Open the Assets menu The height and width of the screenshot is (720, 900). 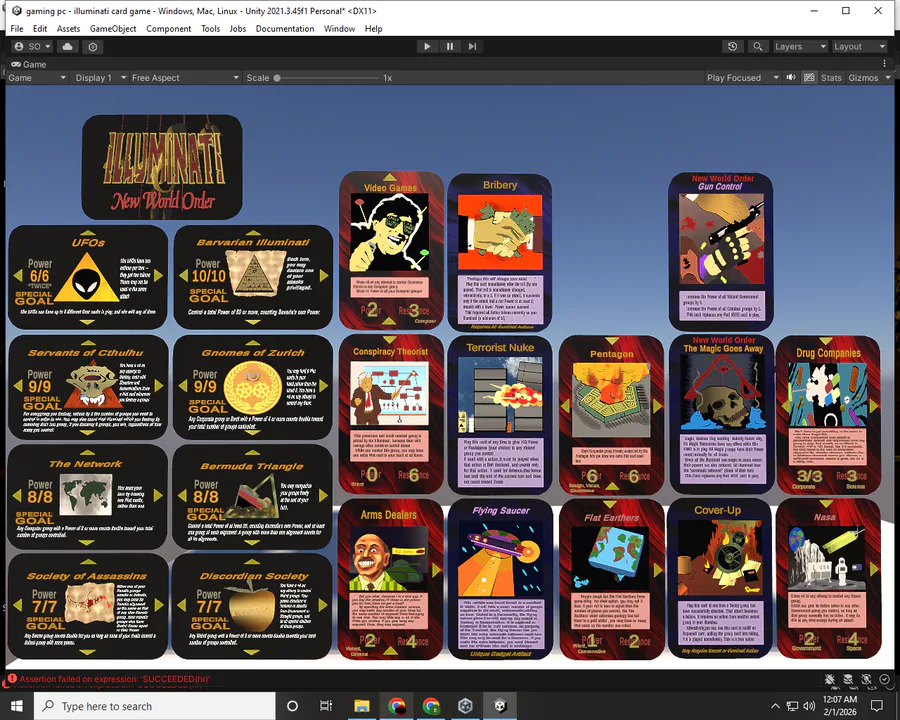(x=68, y=29)
